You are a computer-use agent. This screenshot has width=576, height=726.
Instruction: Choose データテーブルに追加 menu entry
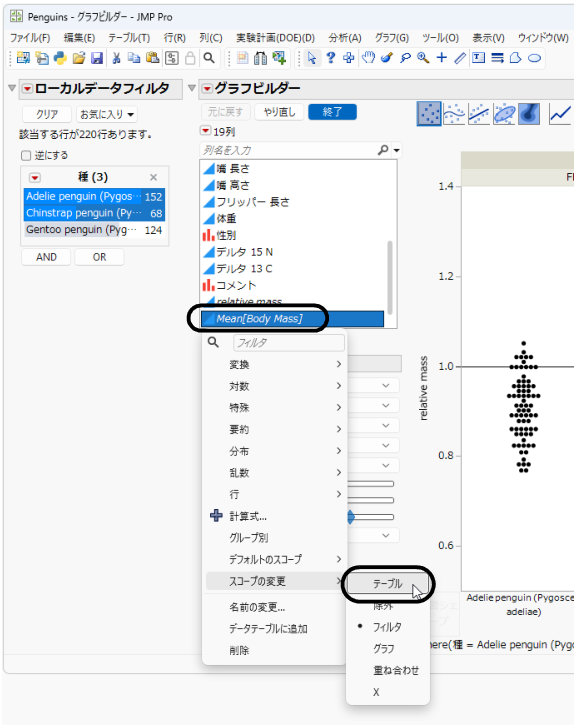[275, 629]
